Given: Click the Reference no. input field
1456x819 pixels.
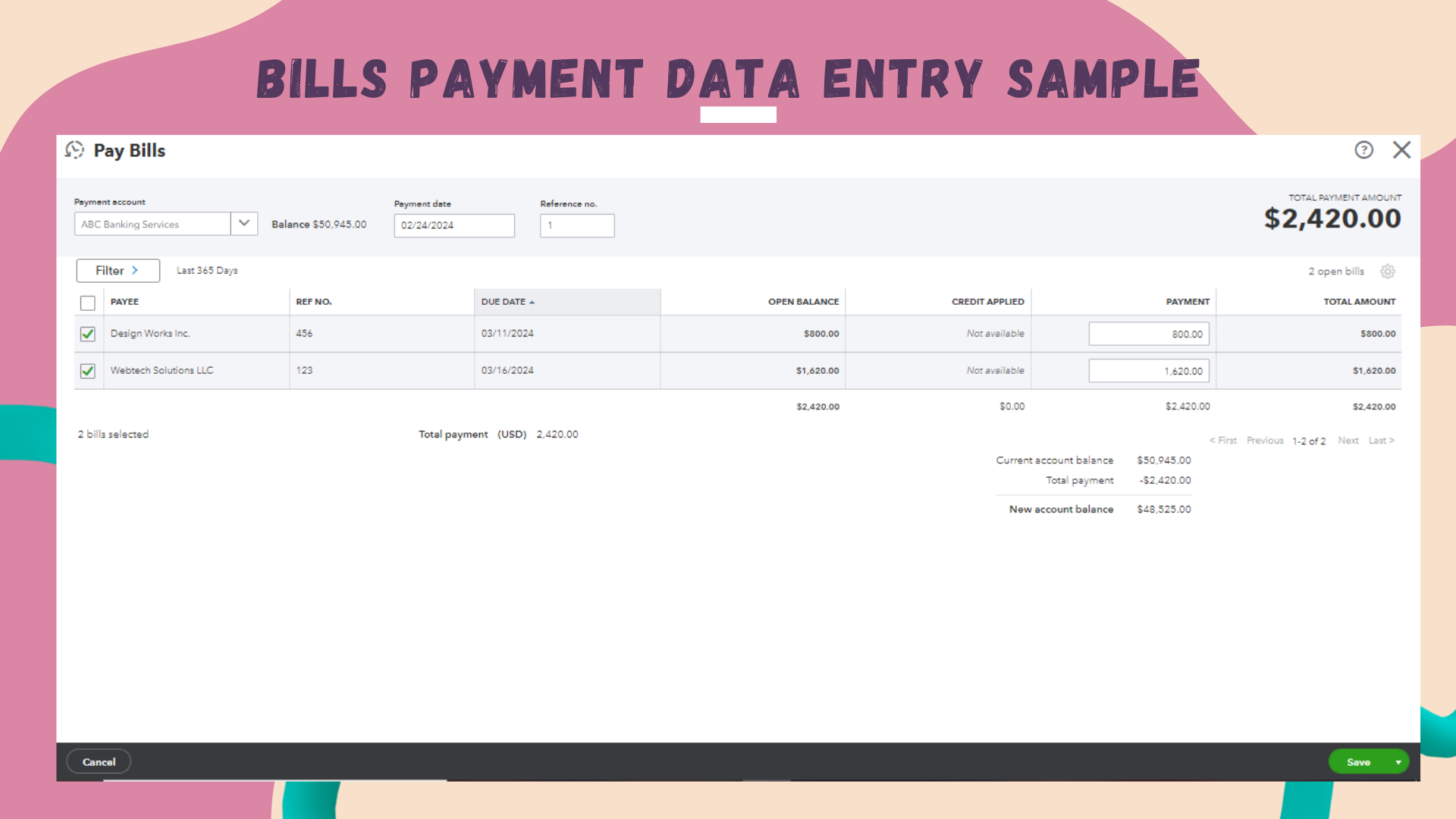Looking at the screenshot, I should tap(577, 226).
